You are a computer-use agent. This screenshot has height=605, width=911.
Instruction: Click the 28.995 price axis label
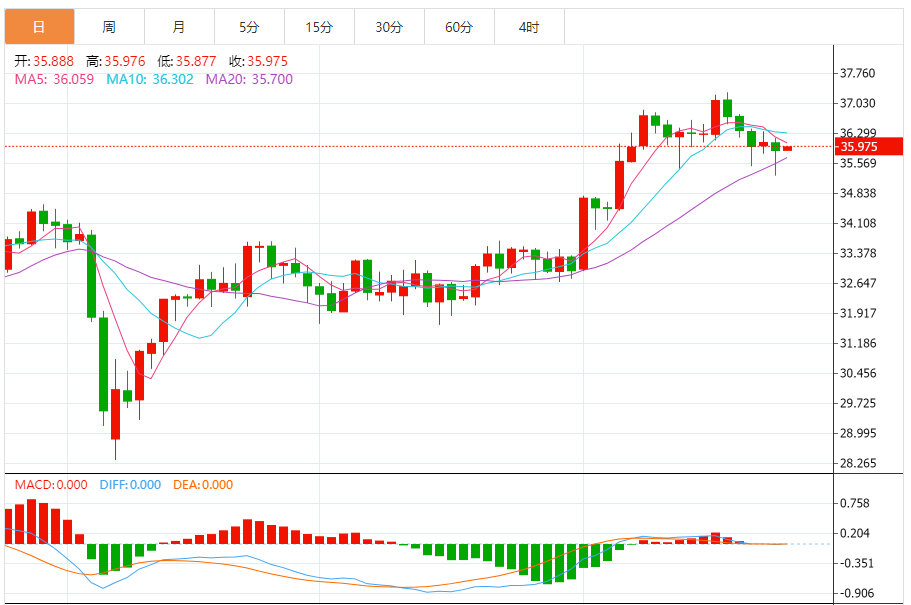858,434
